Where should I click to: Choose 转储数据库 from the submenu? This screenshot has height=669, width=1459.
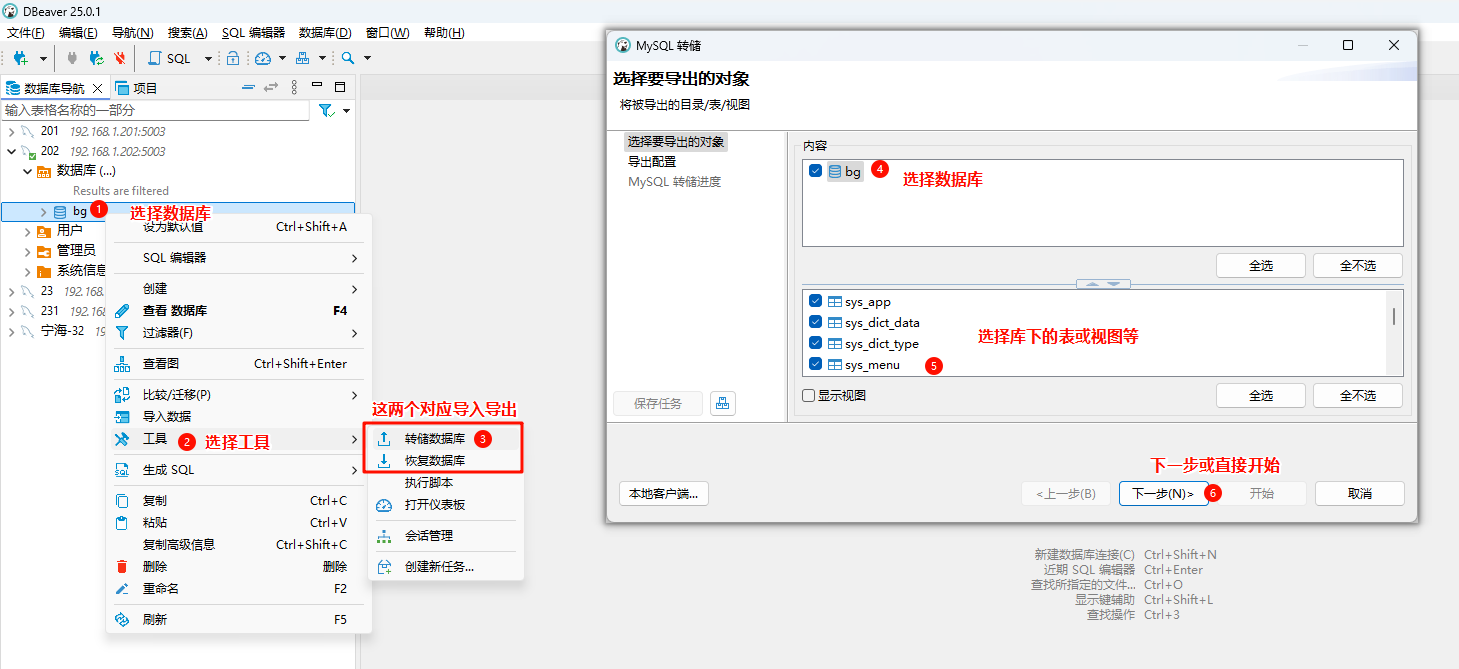435,438
